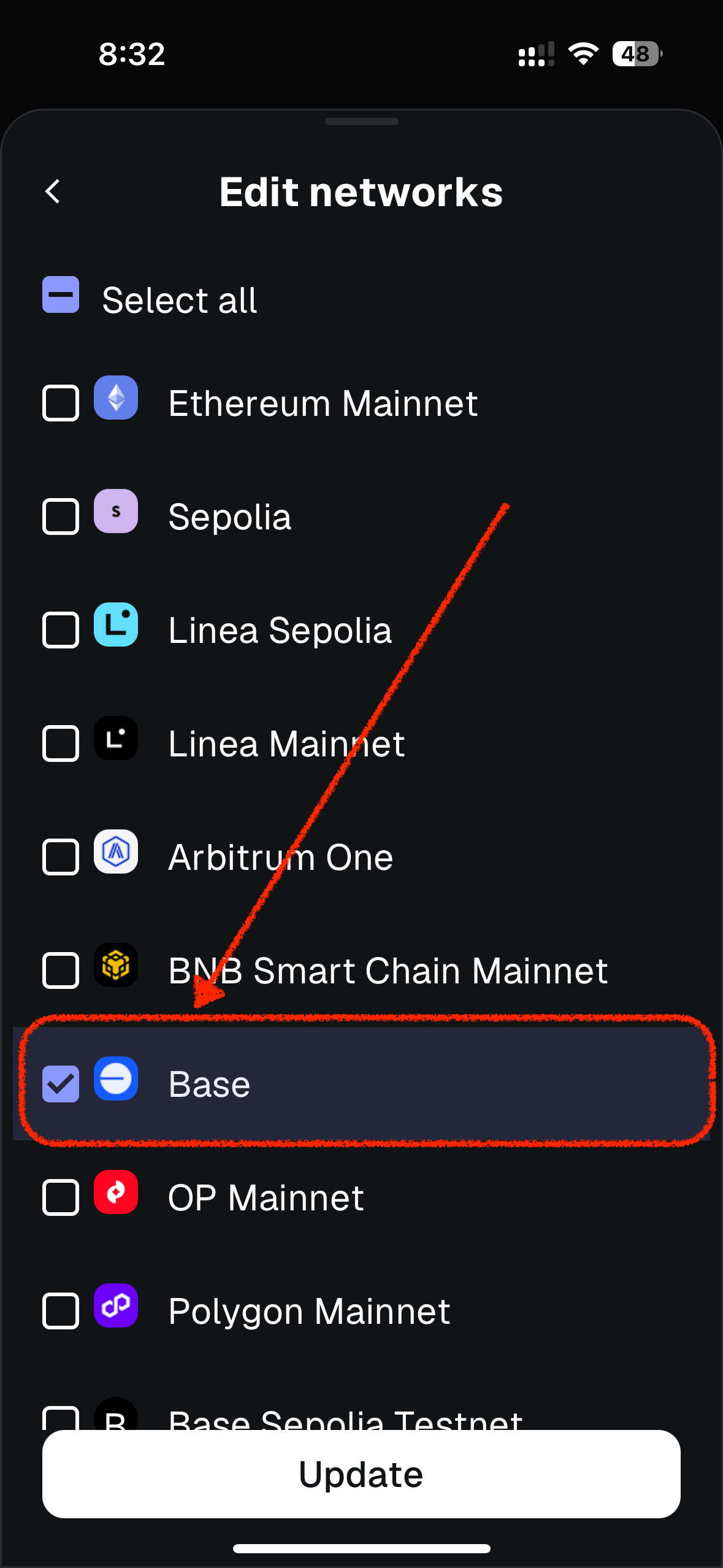723x1568 pixels.
Task: Check the Linea Sepolia checkbox
Action: (61, 630)
